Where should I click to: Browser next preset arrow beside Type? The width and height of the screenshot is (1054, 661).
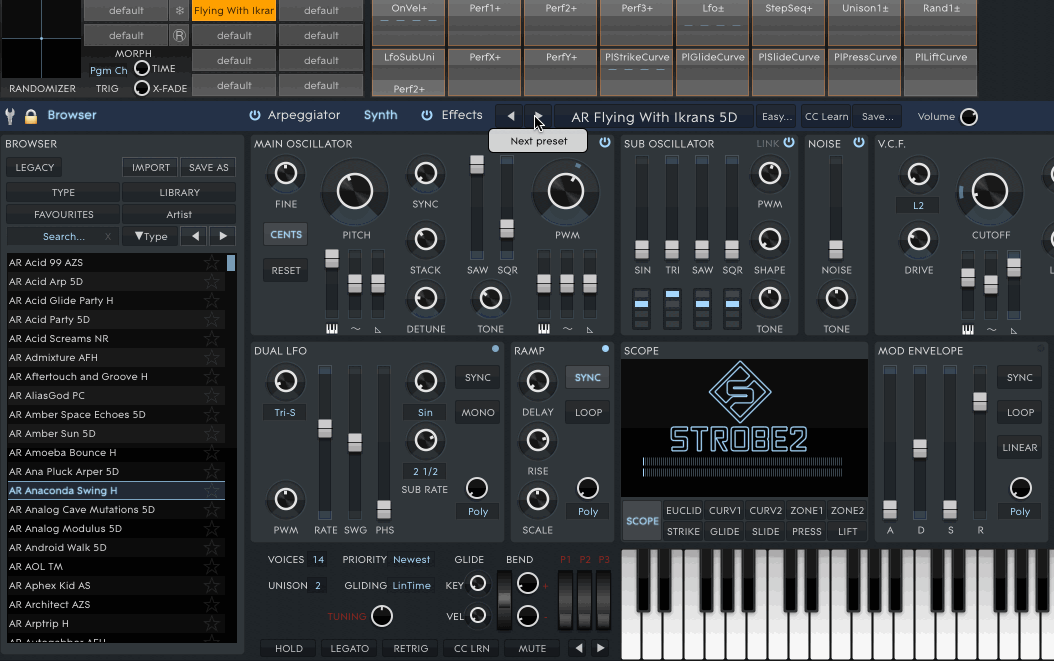click(x=223, y=236)
